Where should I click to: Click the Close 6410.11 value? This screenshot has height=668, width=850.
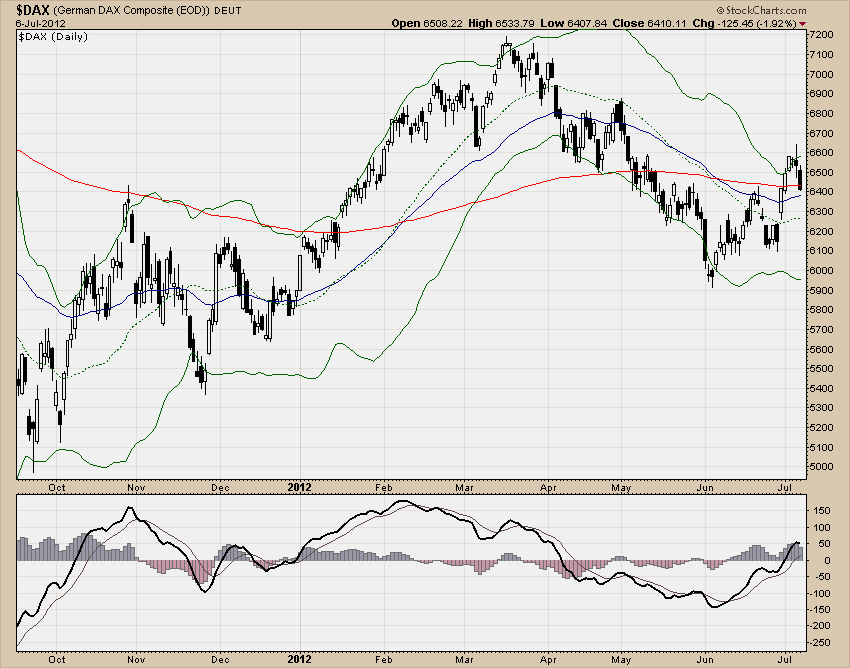pos(649,23)
